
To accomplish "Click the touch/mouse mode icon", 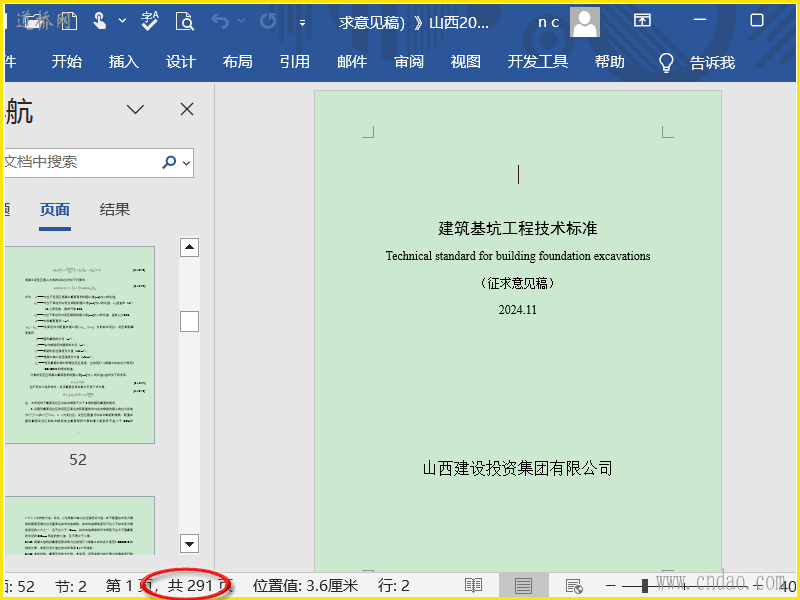I will 99,21.
